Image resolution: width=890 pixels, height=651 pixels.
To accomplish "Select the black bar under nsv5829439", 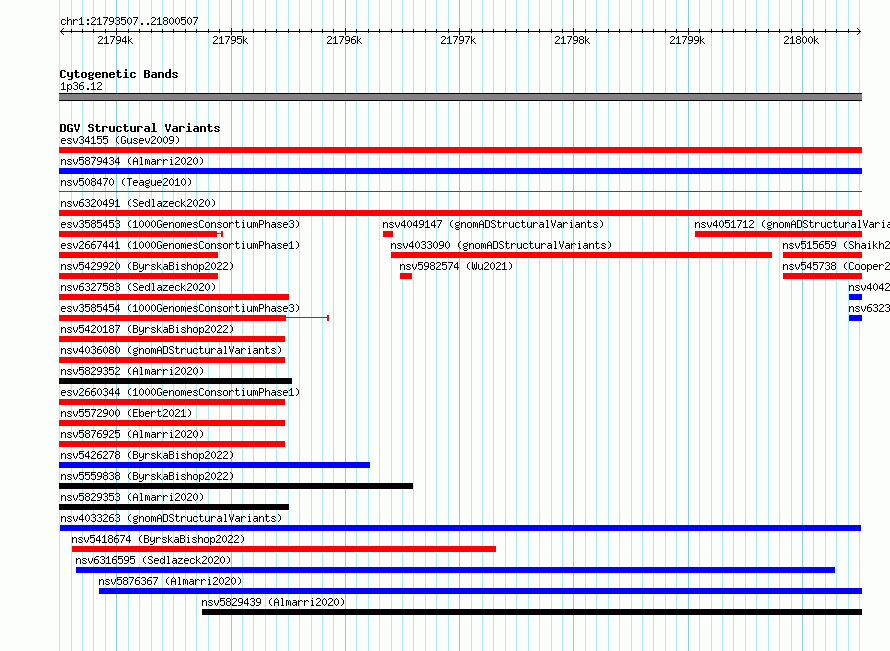I will [532, 612].
